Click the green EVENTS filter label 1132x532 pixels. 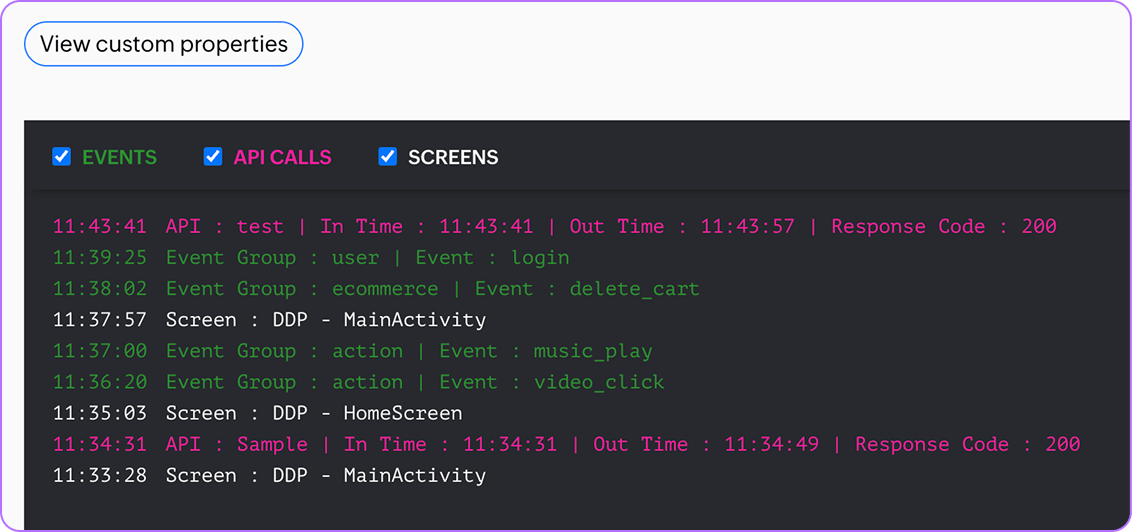(x=119, y=157)
